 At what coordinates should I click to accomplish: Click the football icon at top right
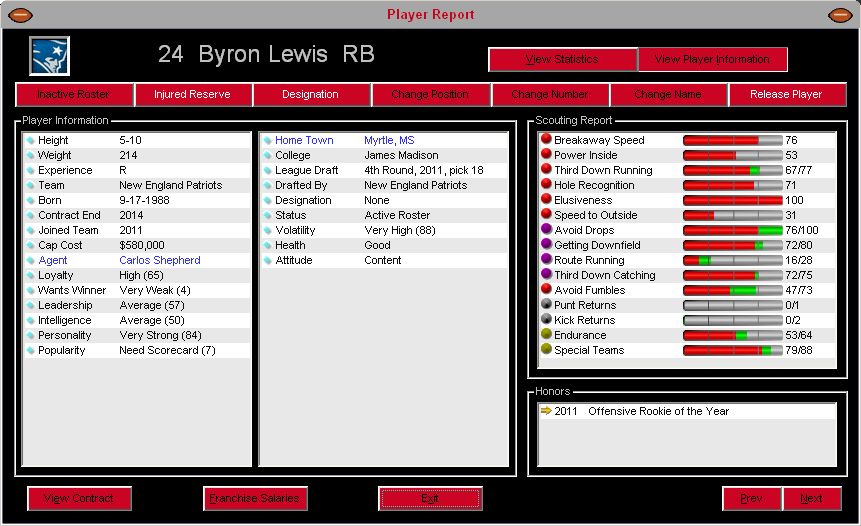[841, 15]
